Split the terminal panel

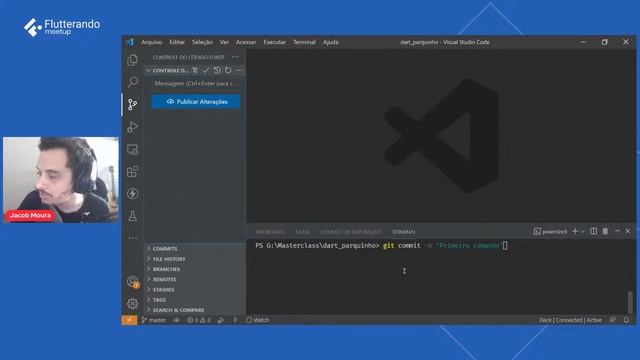593,231
